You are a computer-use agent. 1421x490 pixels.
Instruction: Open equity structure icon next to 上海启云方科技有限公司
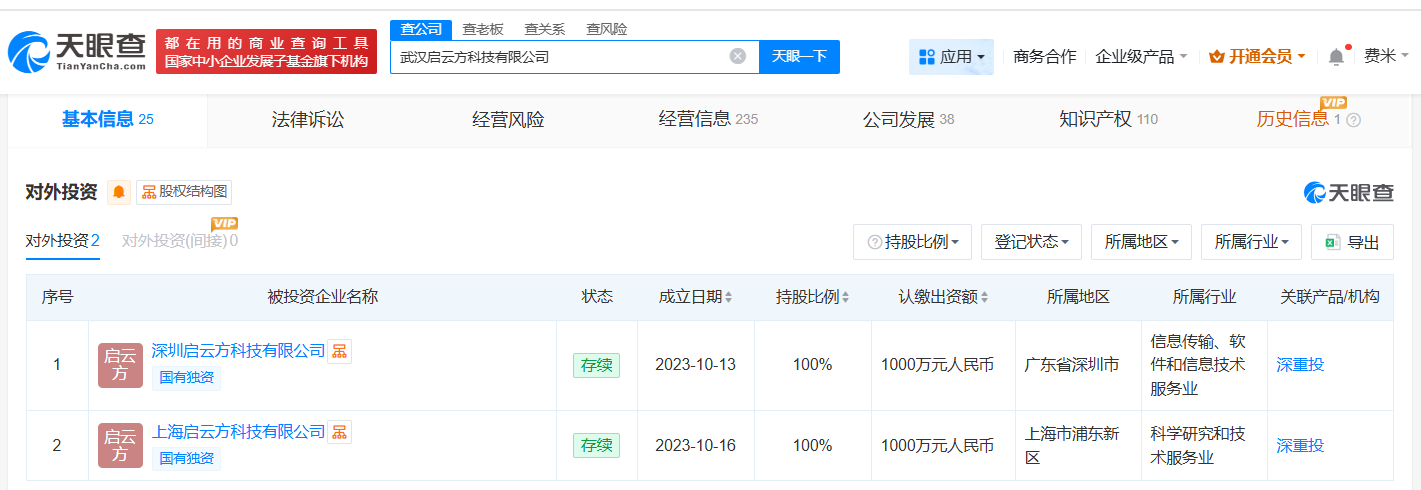(x=340, y=432)
